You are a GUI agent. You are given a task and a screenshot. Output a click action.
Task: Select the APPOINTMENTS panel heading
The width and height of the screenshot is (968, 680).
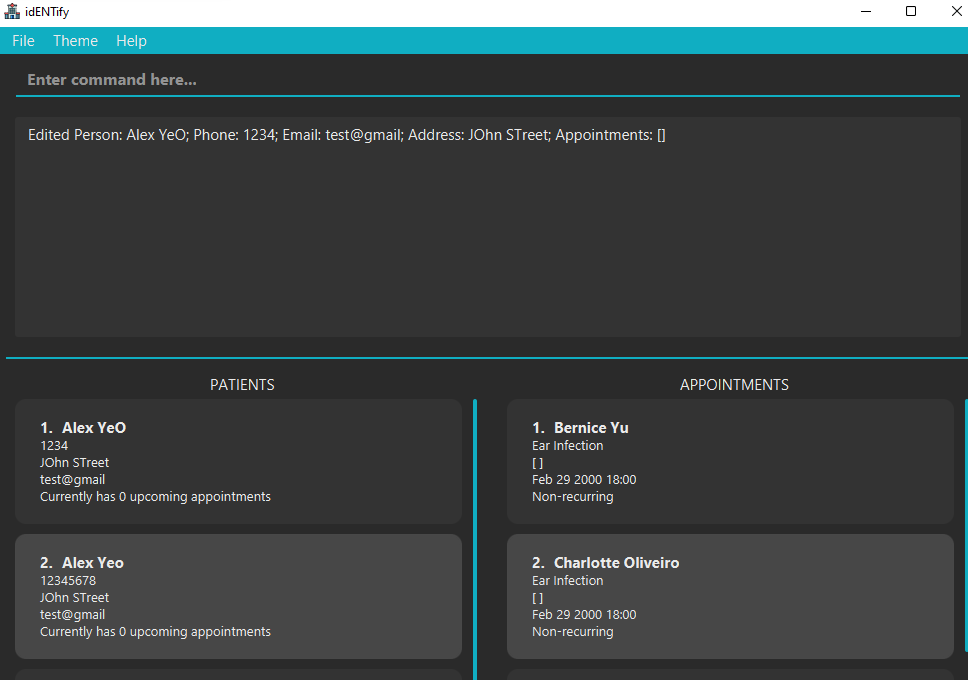pos(734,385)
